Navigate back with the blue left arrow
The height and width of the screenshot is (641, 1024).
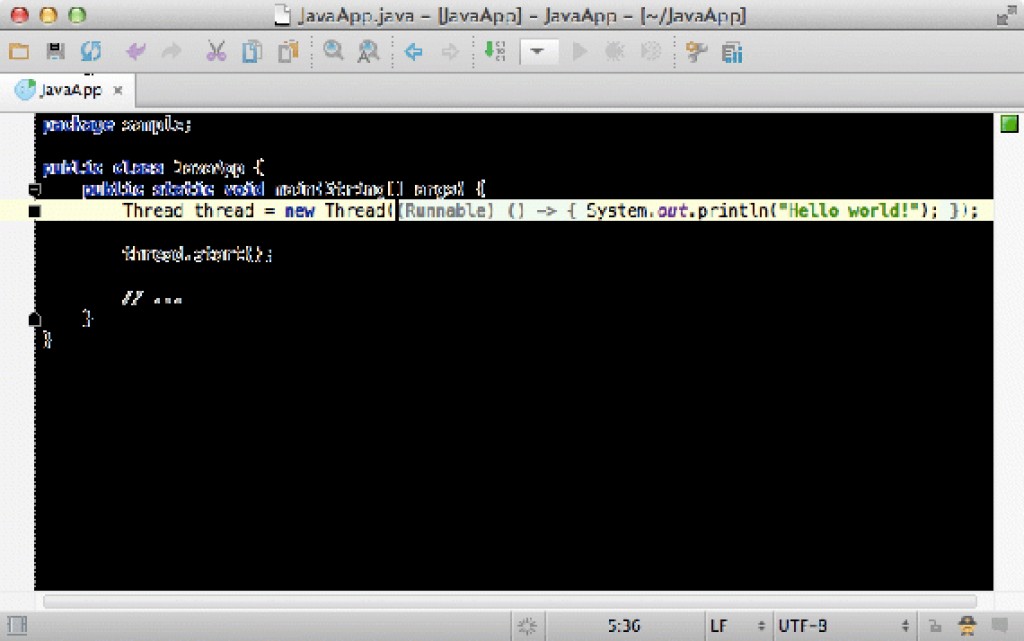tap(413, 52)
